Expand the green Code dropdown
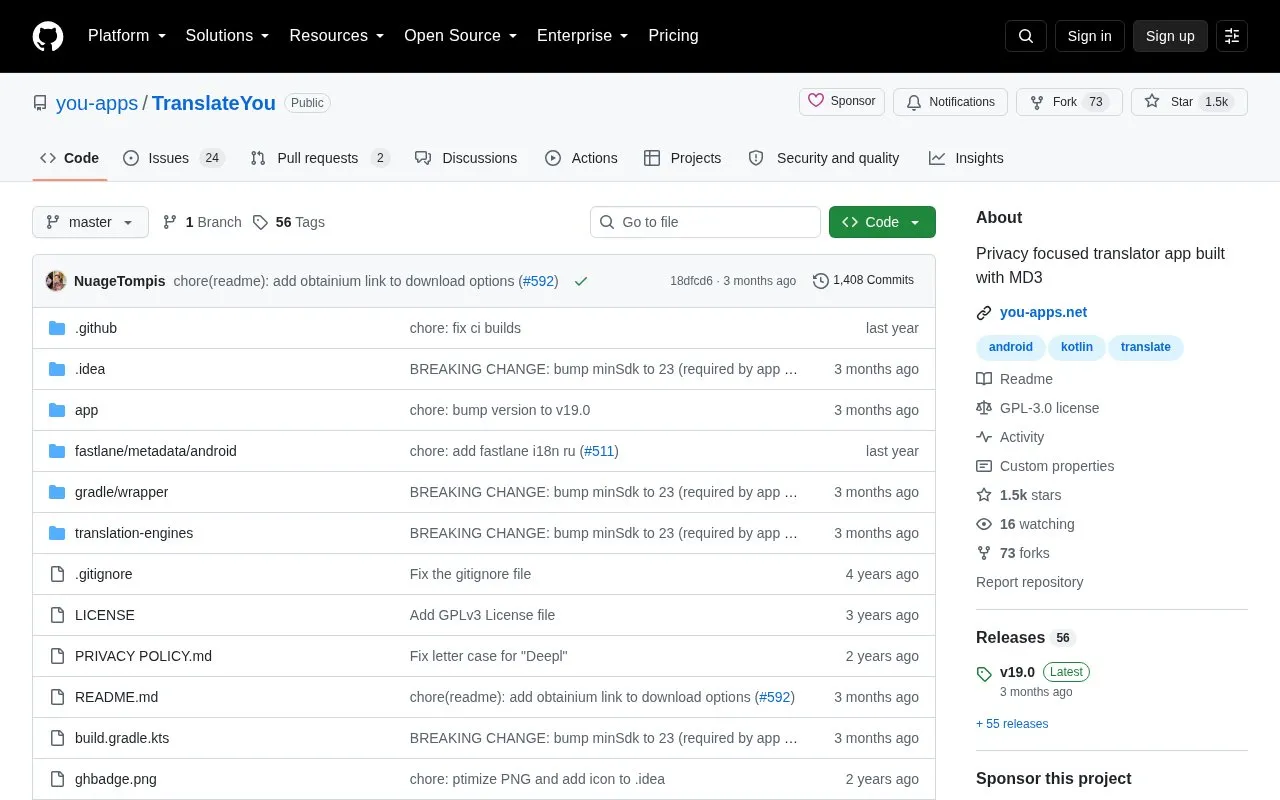This screenshot has width=1280, height=800. [882, 222]
